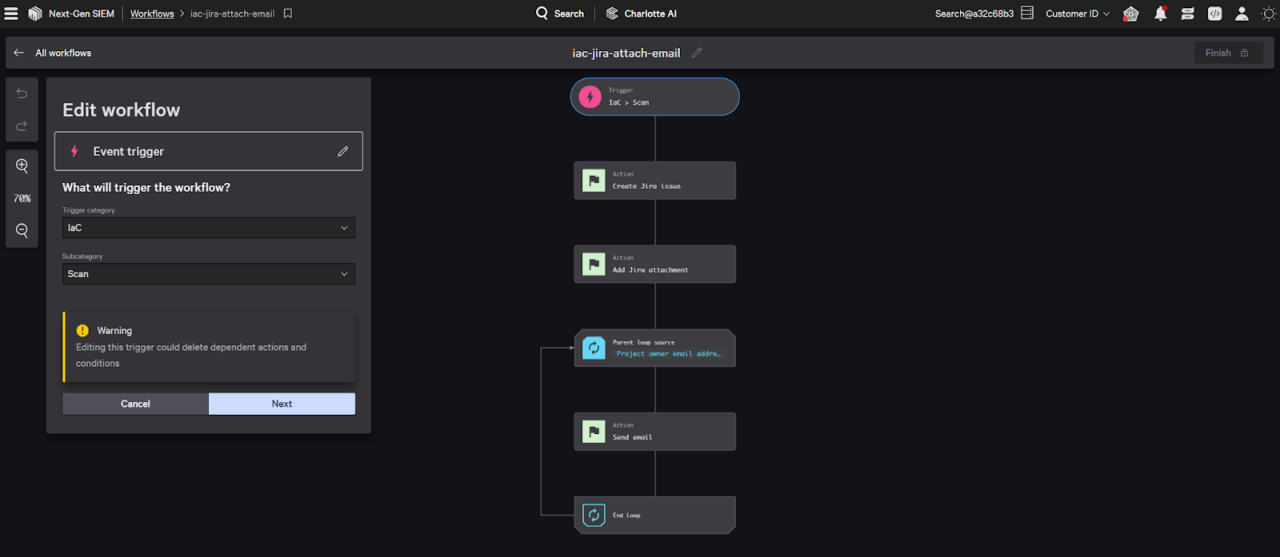This screenshot has height=557, width=1280.
Task: Click the Search@a32c68b3 account text
Action: click(974, 14)
